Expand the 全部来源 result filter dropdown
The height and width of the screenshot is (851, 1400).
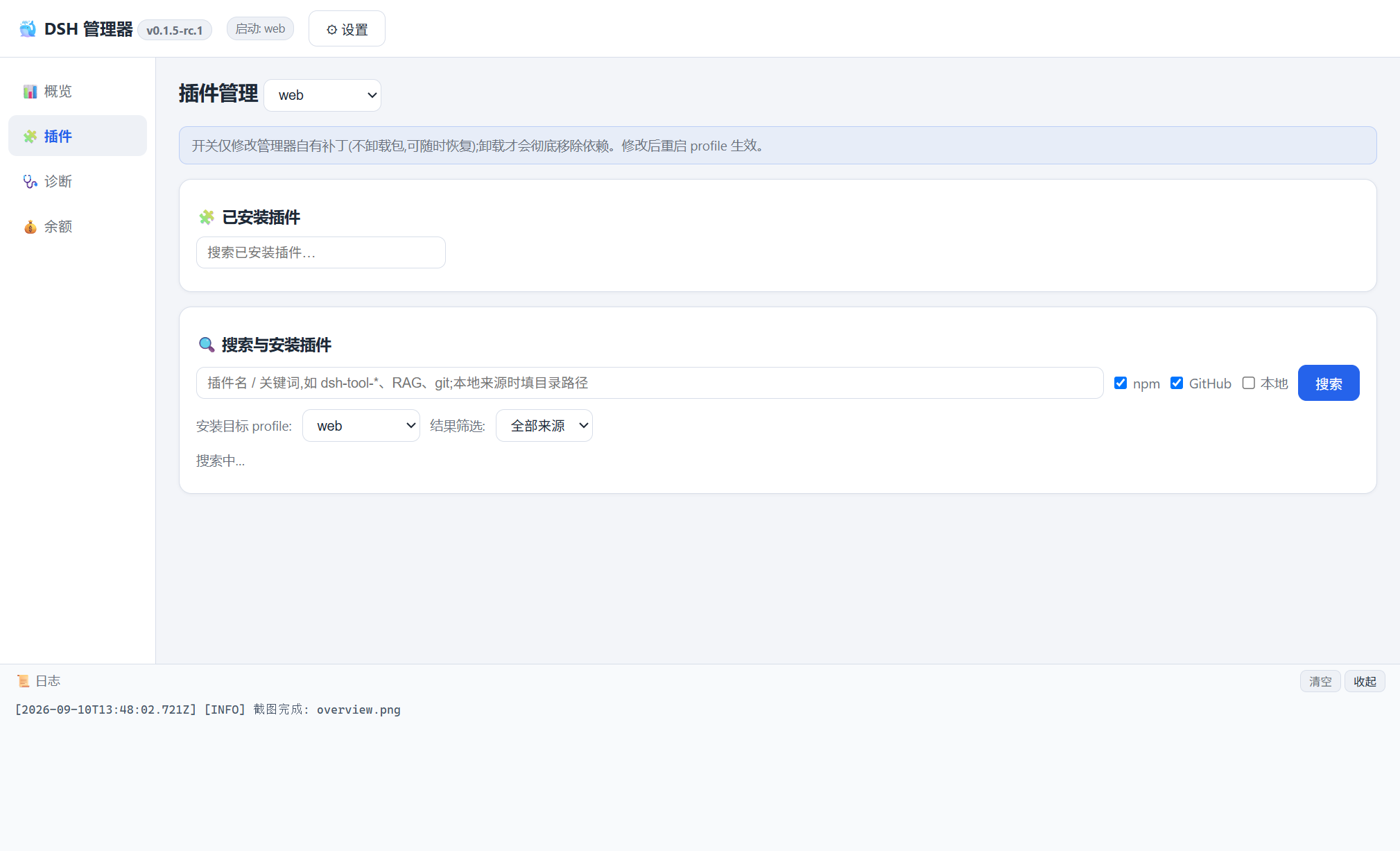(544, 426)
